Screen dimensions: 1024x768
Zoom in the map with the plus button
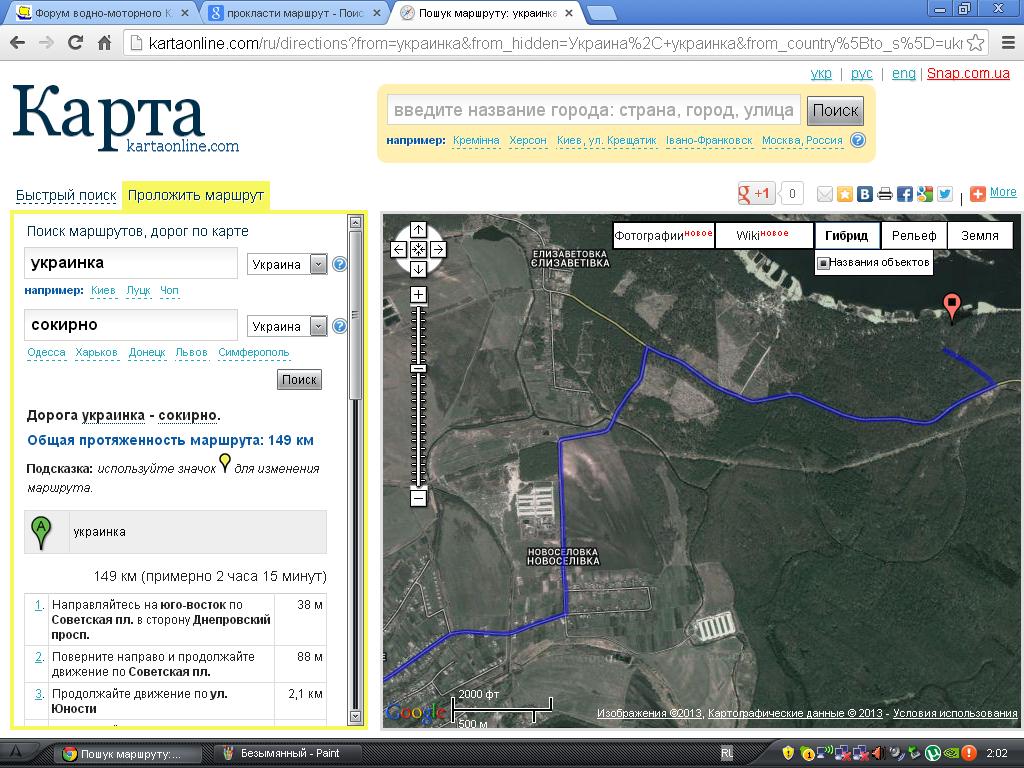pos(419,295)
